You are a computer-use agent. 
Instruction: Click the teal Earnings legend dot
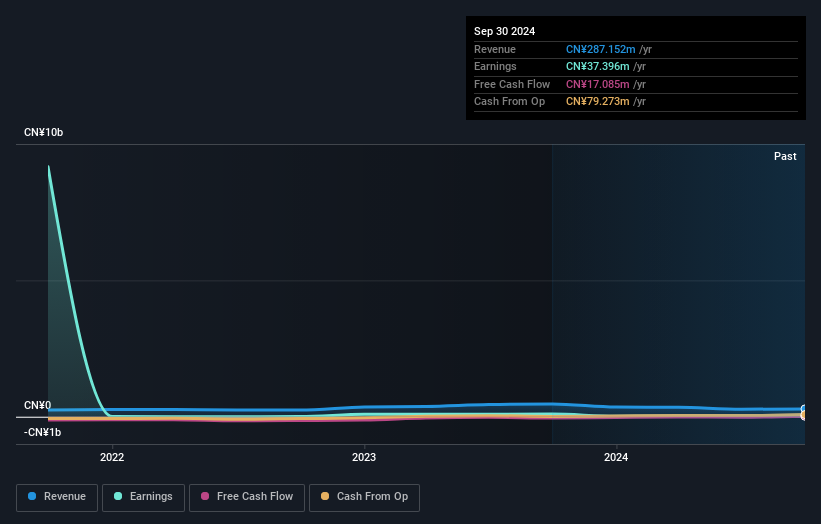[118, 496]
